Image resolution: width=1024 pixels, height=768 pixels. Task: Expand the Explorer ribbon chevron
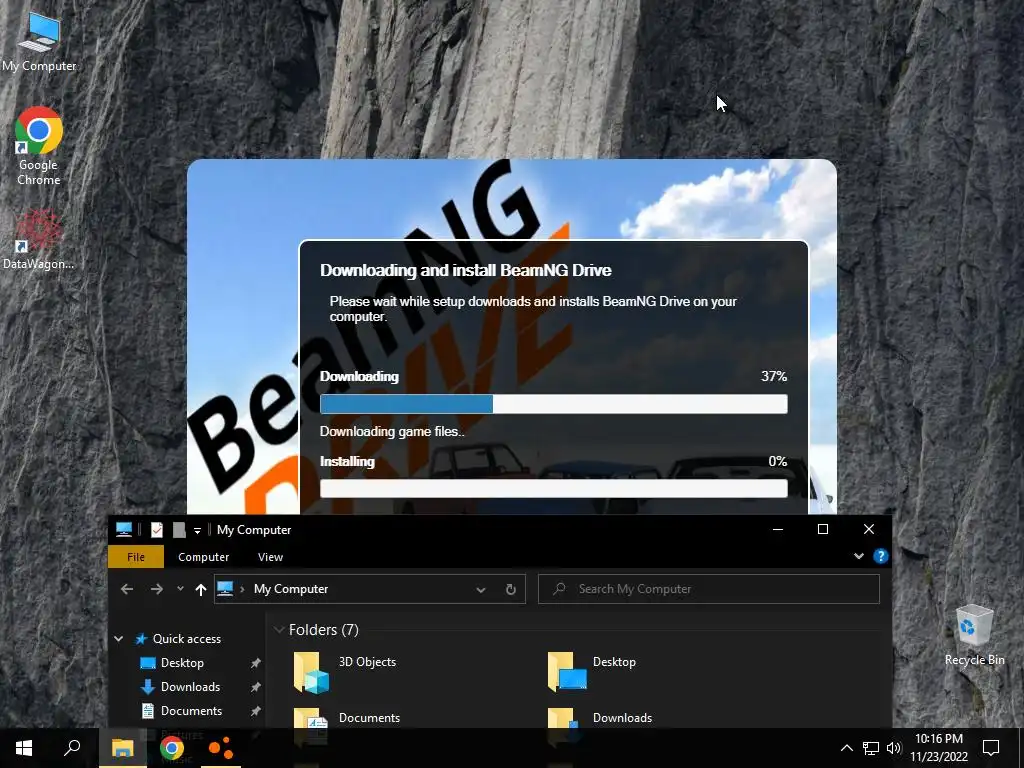pyautogui.click(x=859, y=556)
